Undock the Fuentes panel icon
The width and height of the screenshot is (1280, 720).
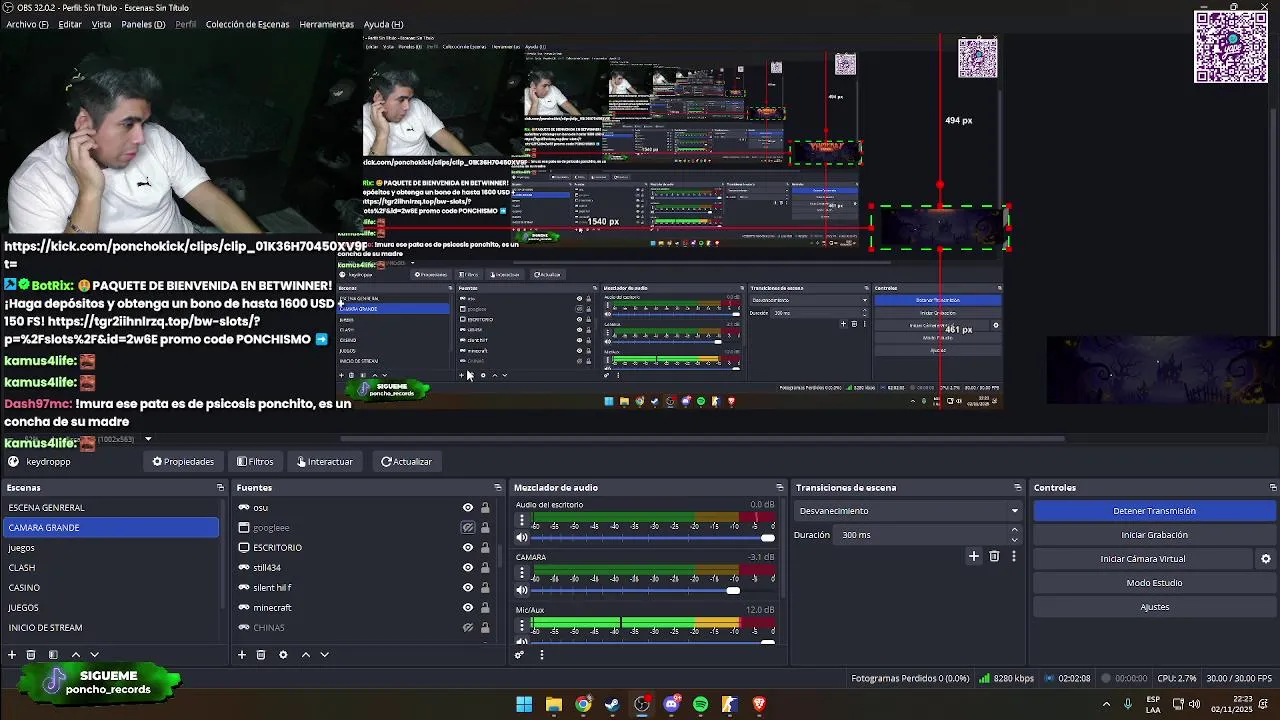[498, 488]
